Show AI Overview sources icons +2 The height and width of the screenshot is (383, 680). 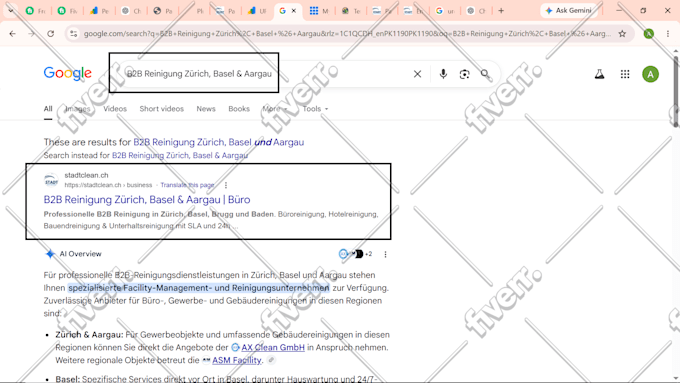click(x=355, y=254)
